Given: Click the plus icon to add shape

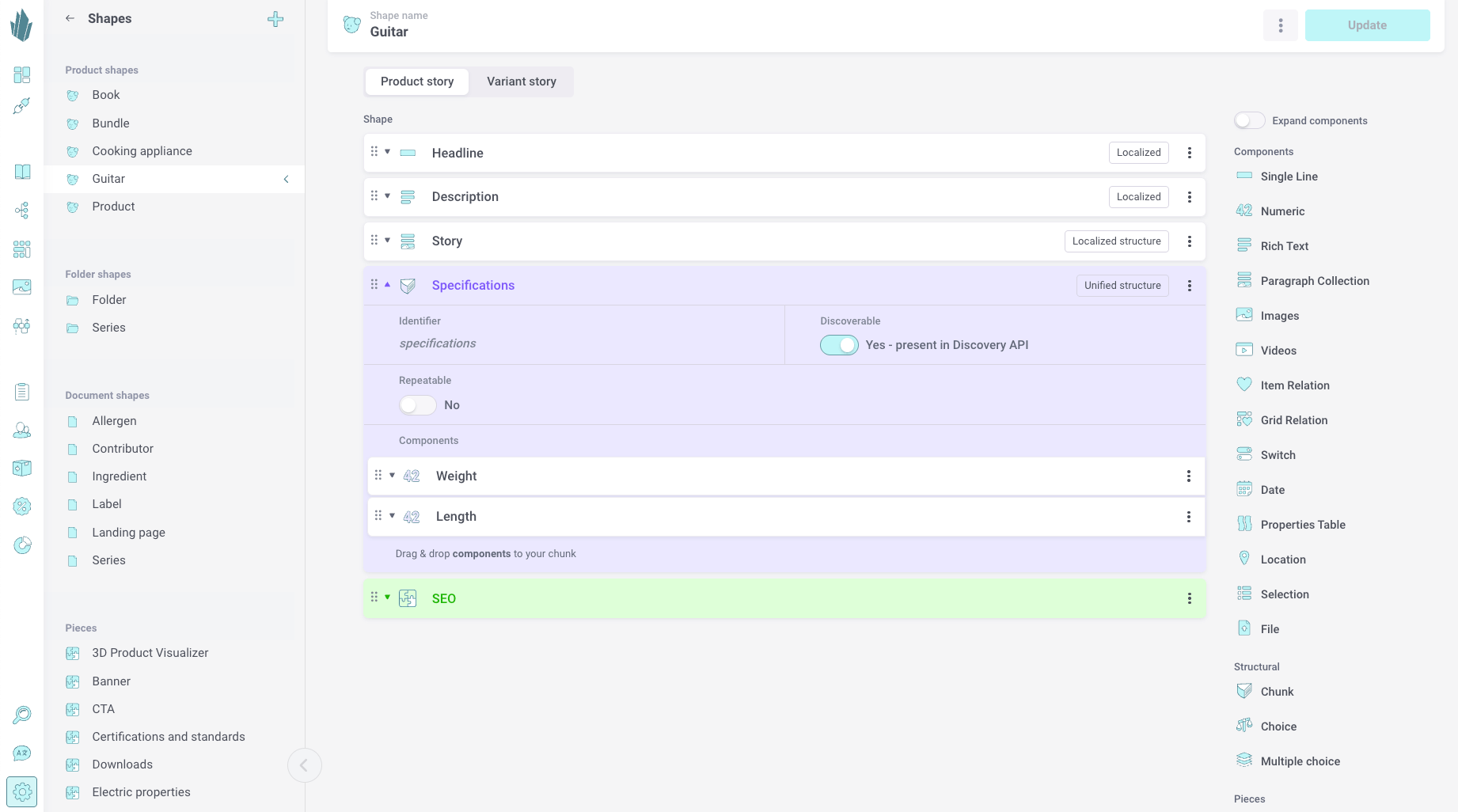Looking at the screenshot, I should [x=275, y=19].
